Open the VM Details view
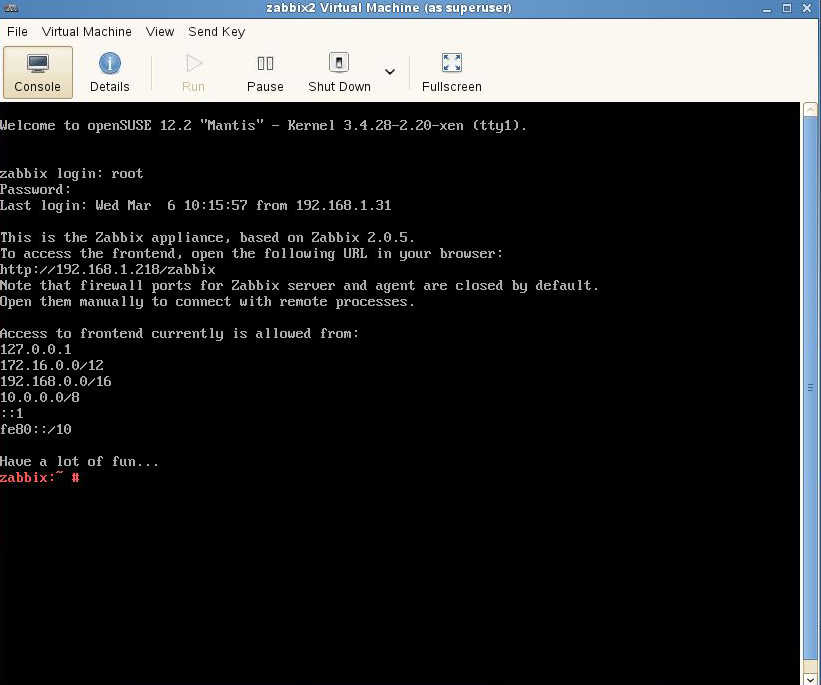The width and height of the screenshot is (821, 685). pos(109,72)
